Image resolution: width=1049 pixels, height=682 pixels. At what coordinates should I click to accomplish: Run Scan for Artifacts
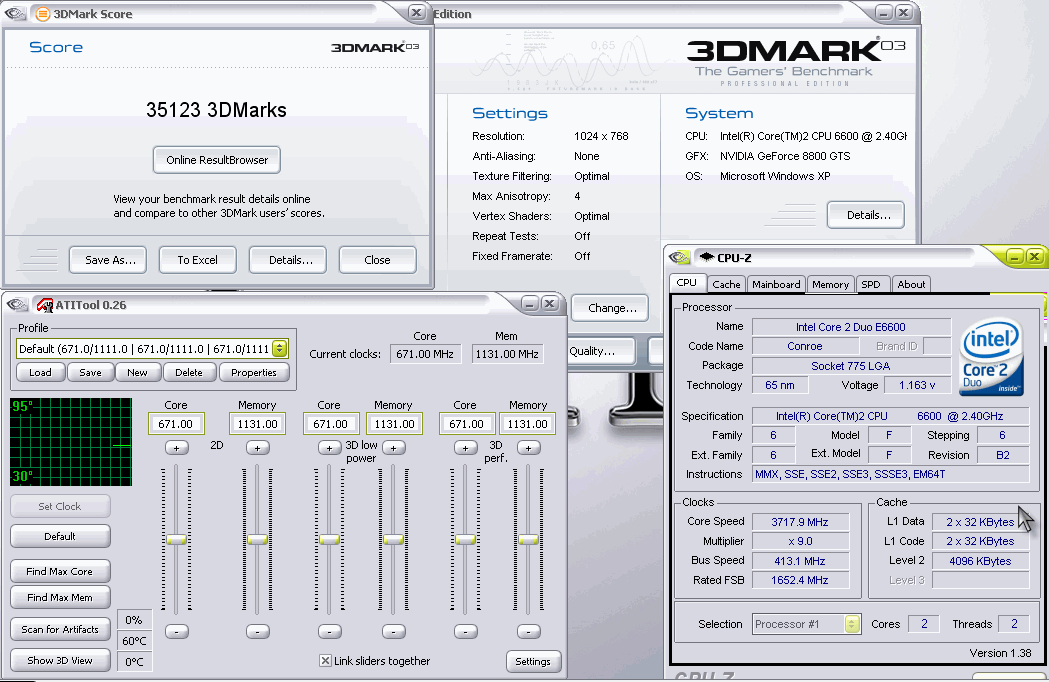coord(60,629)
